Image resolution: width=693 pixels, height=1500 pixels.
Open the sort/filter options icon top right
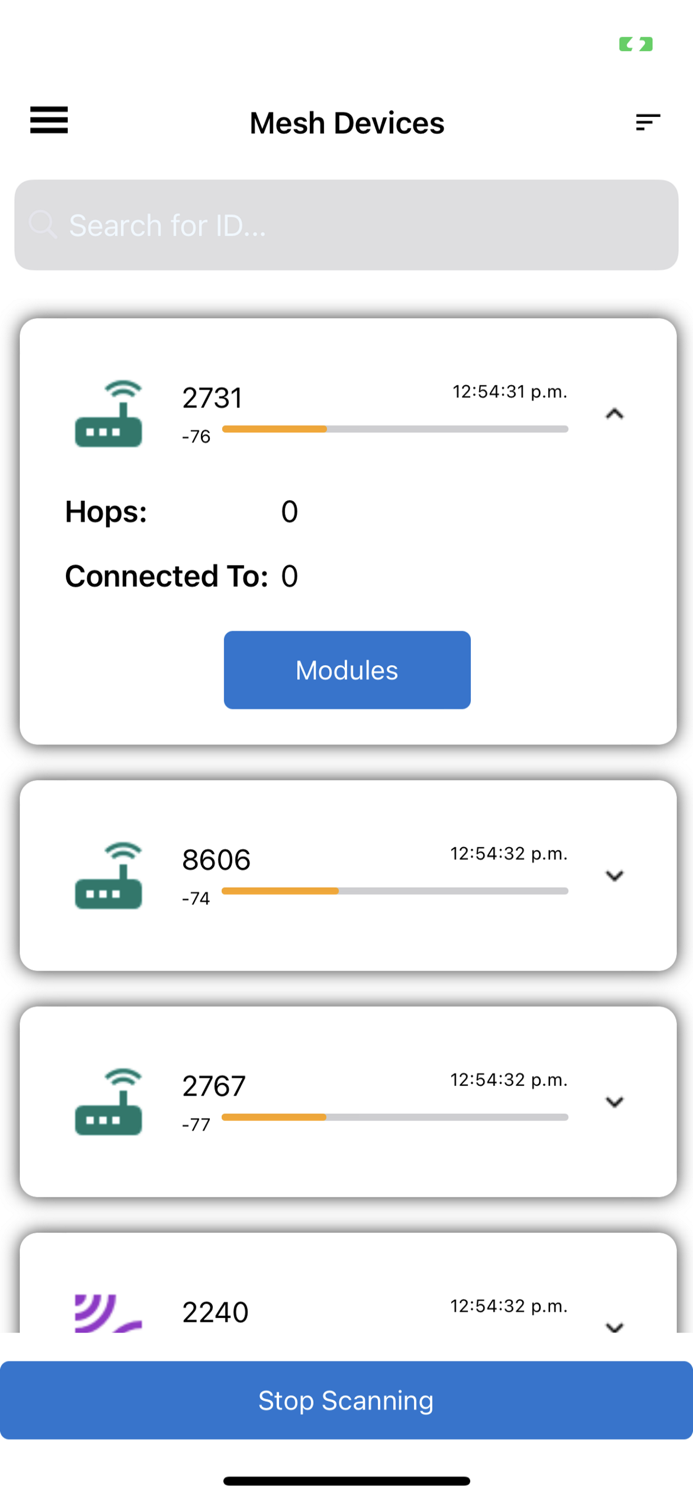[x=648, y=121]
